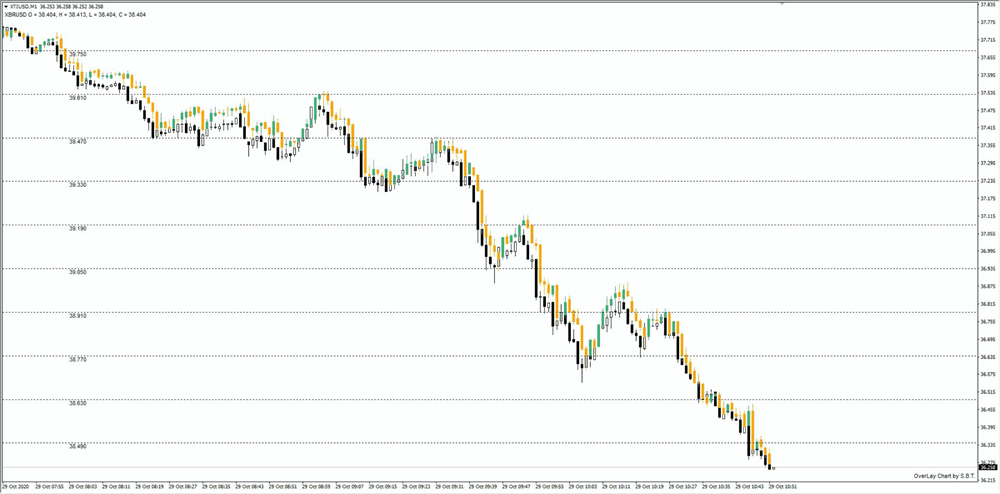Image resolution: width=1000 pixels, height=494 pixels.
Task: Click the chart shift triangle marker on top edge
Action: pos(783,3)
